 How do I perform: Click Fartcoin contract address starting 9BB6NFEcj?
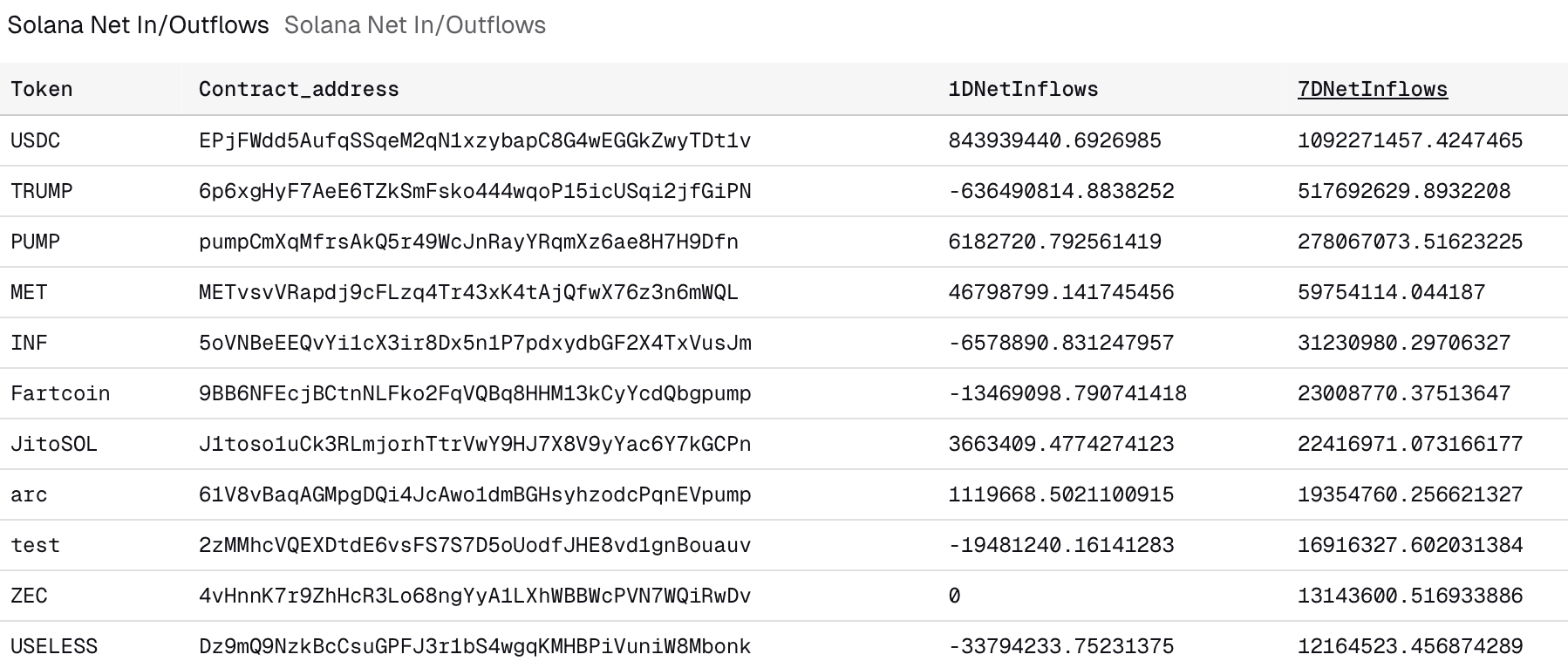pyautogui.click(x=475, y=393)
